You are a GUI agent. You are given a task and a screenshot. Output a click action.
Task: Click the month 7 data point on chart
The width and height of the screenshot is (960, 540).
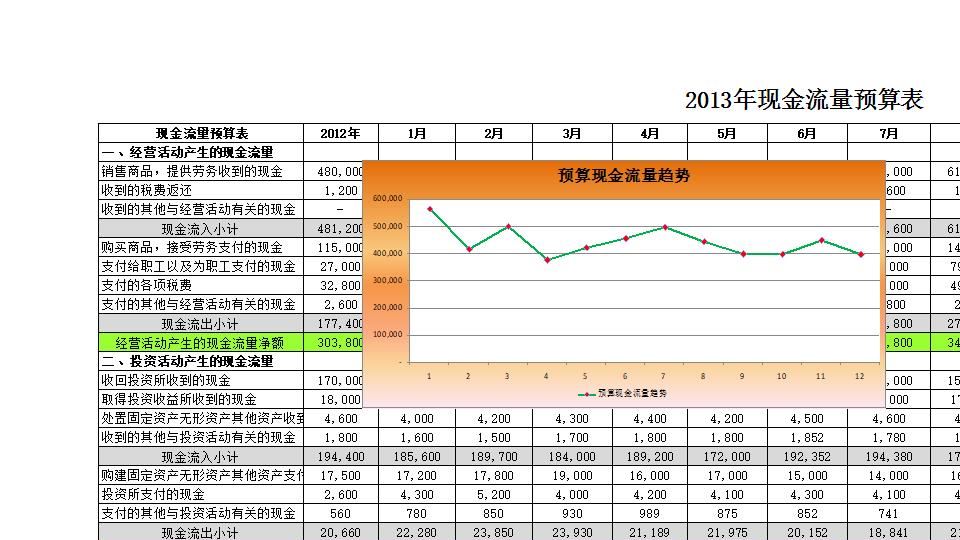point(666,228)
